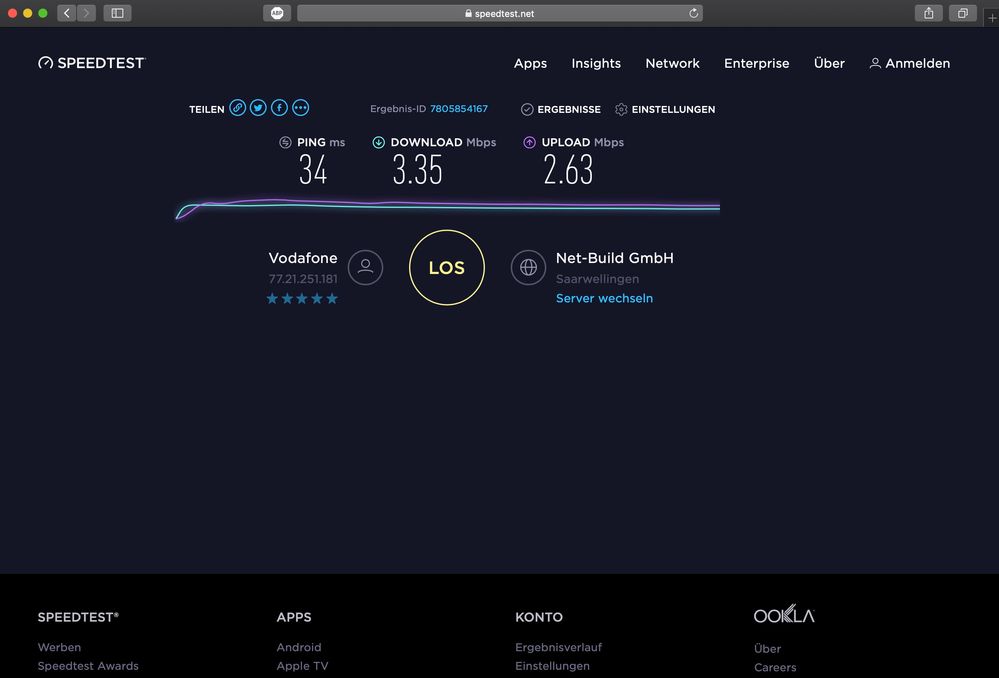Image resolution: width=999 pixels, height=678 pixels.
Task: Click the download arrow icon
Action: [378, 142]
